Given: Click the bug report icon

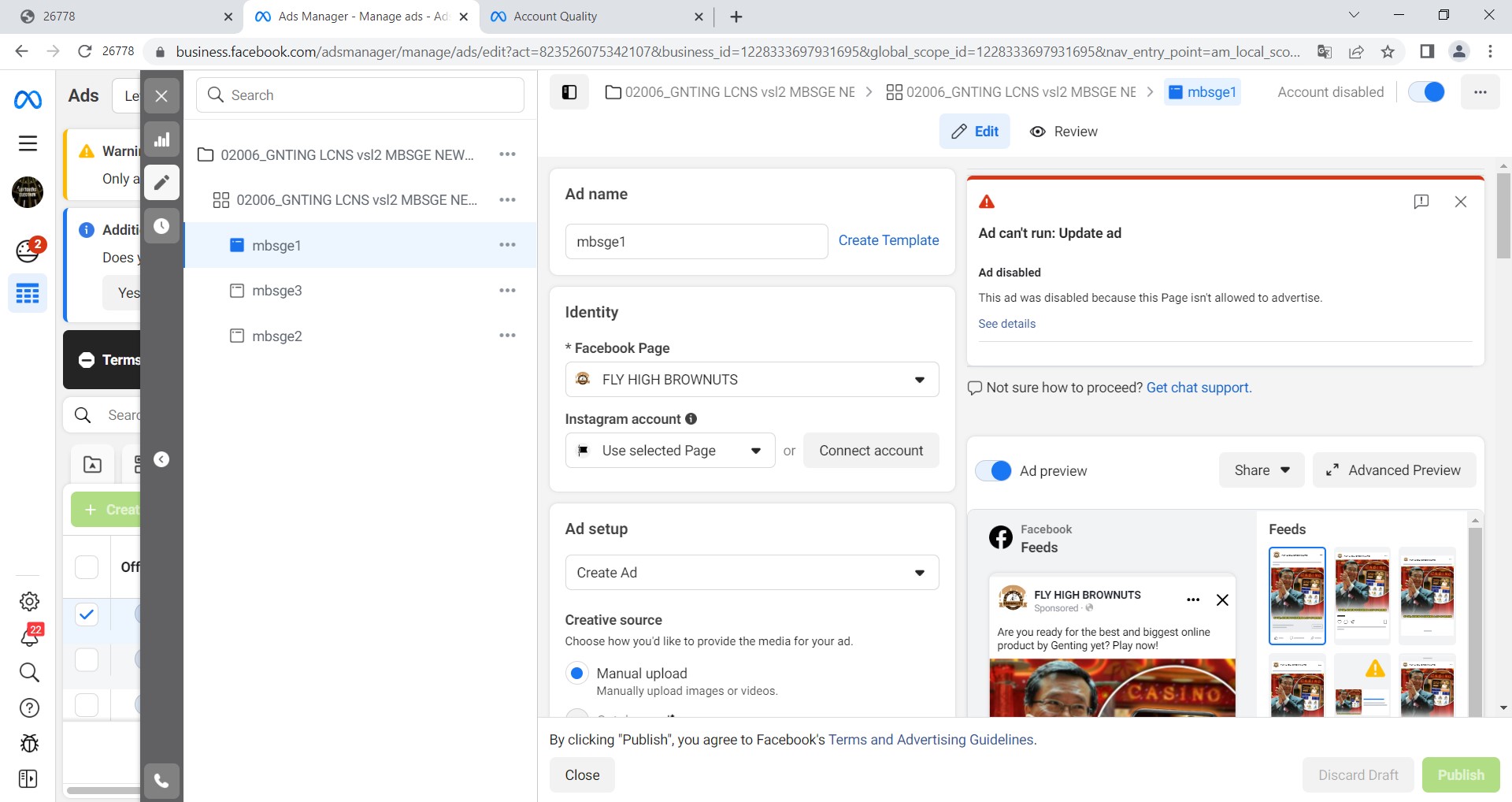Looking at the screenshot, I should click(29, 743).
